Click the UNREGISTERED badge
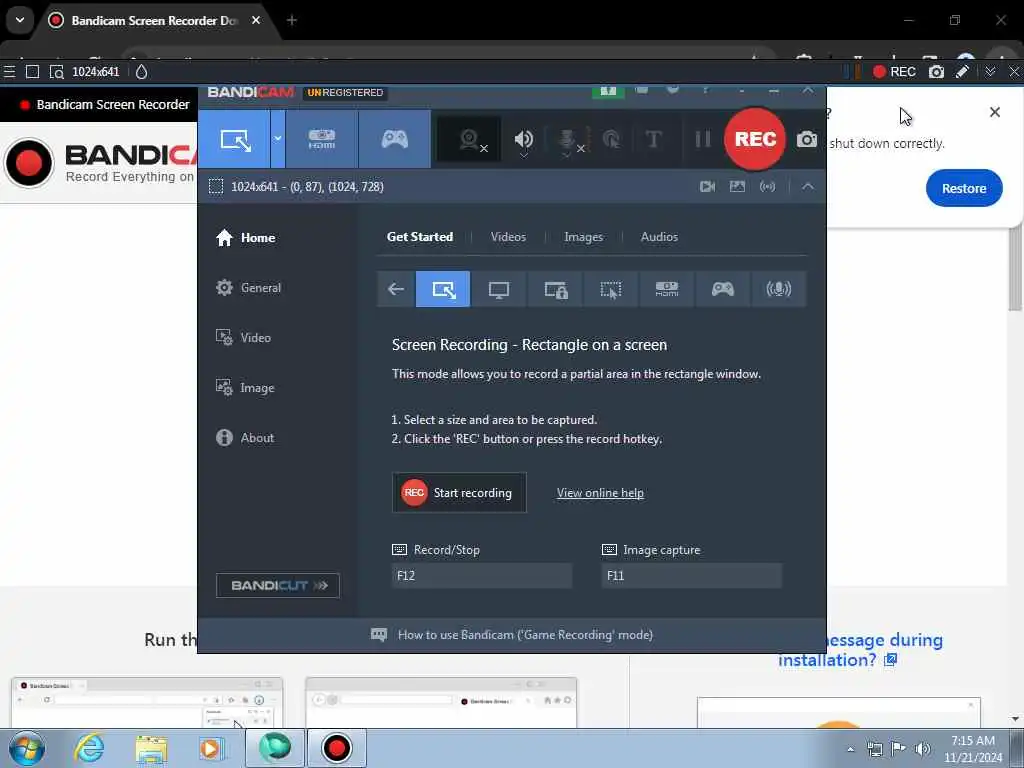 point(345,93)
